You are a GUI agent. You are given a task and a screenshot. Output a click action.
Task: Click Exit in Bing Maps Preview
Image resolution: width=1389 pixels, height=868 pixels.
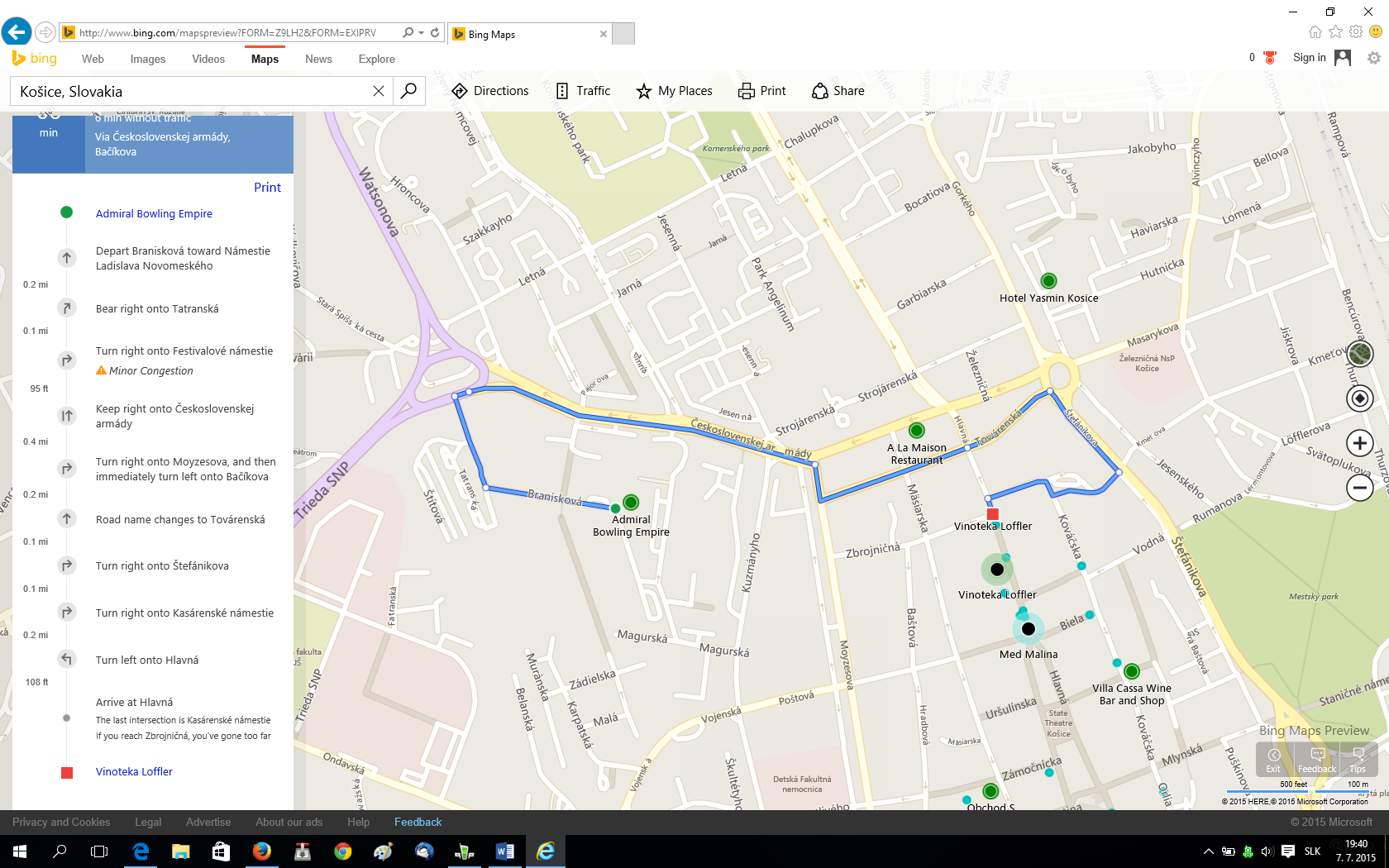coord(1274,760)
